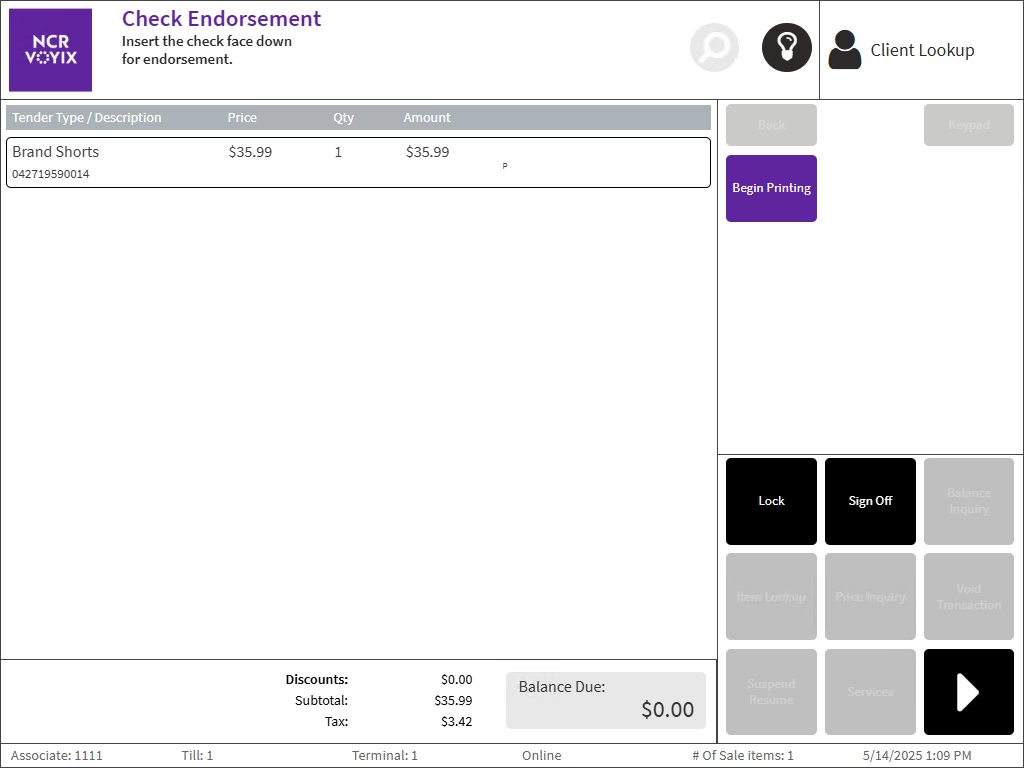Image resolution: width=1024 pixels, height=768 pixels.
Task: Open the Keypad
Action: 968,125
